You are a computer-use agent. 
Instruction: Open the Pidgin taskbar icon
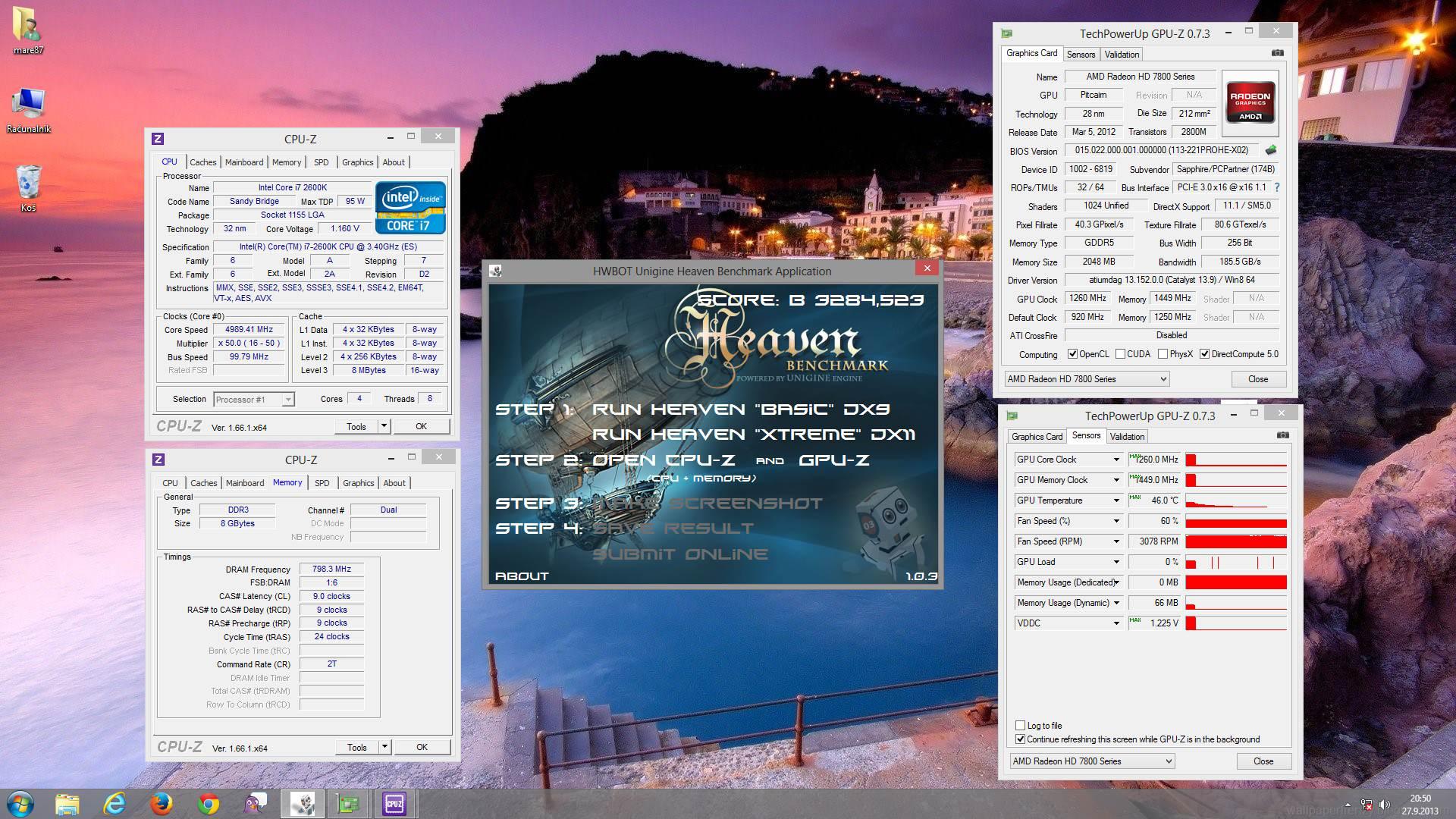[256, 804]
